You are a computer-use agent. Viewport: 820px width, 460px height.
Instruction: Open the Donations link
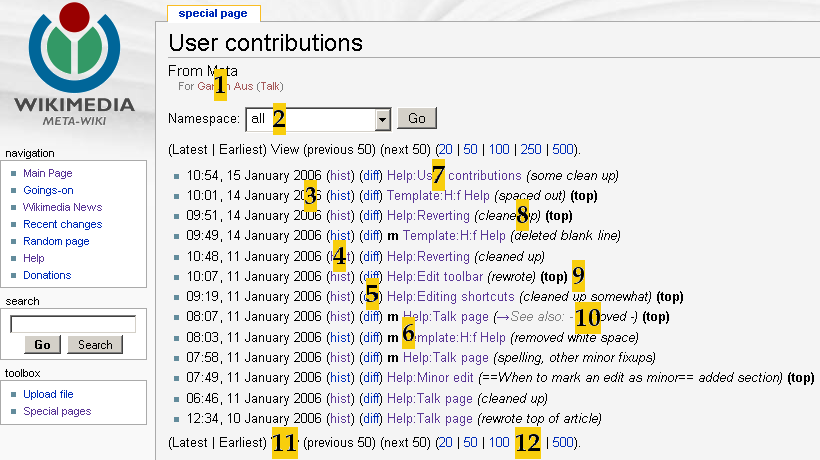click(x=47, y=275)
